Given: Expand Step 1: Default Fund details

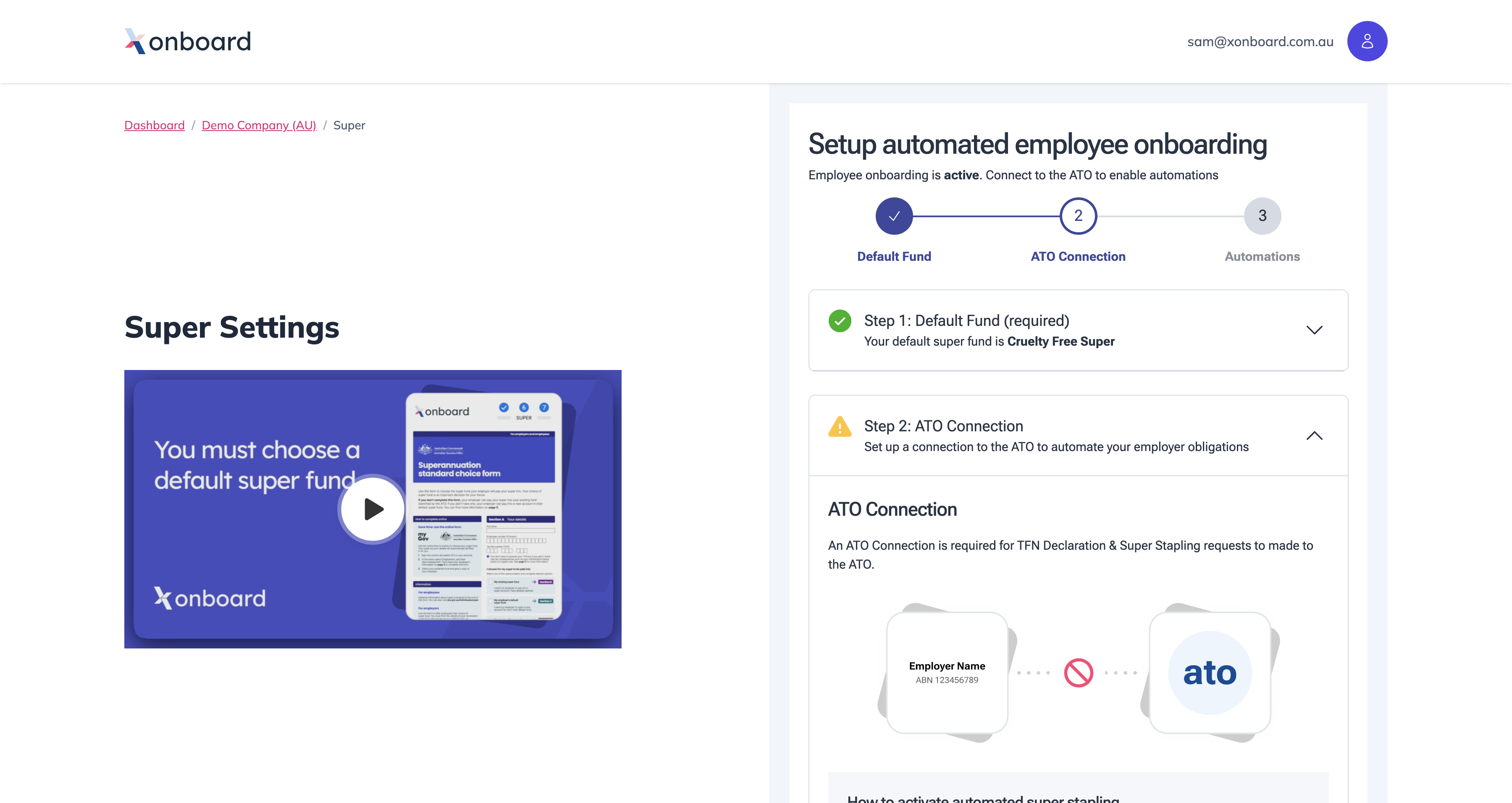Looking at the screenshot, I should (x=1315, y=330).
